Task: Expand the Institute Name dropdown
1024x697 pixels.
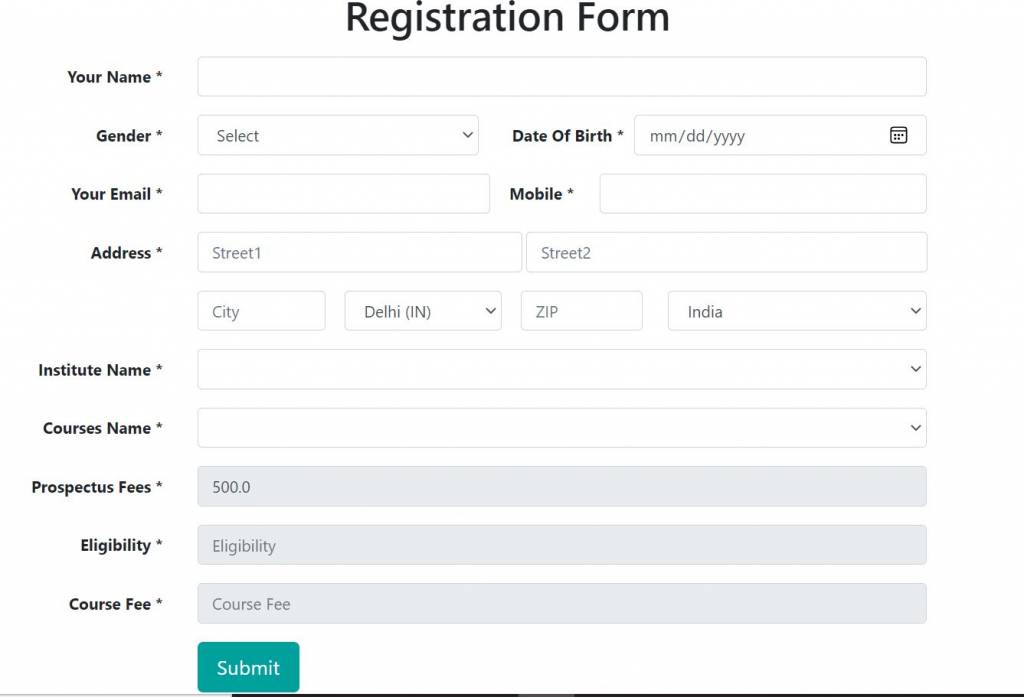Action: [561, 370]
